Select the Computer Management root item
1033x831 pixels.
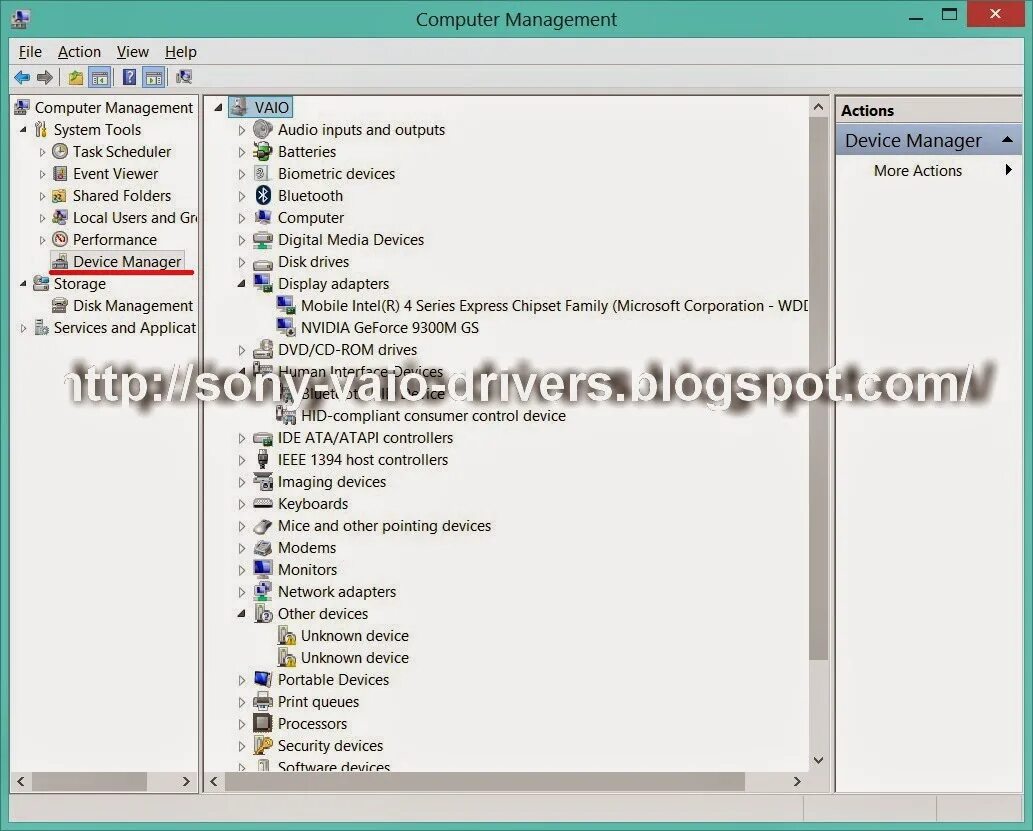[x=113, y=107]
